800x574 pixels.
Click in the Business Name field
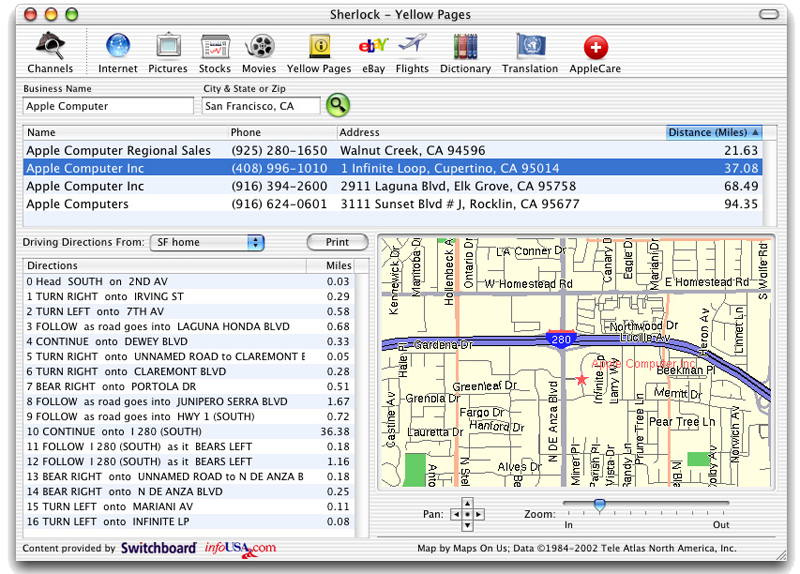(x=109, y=106)
